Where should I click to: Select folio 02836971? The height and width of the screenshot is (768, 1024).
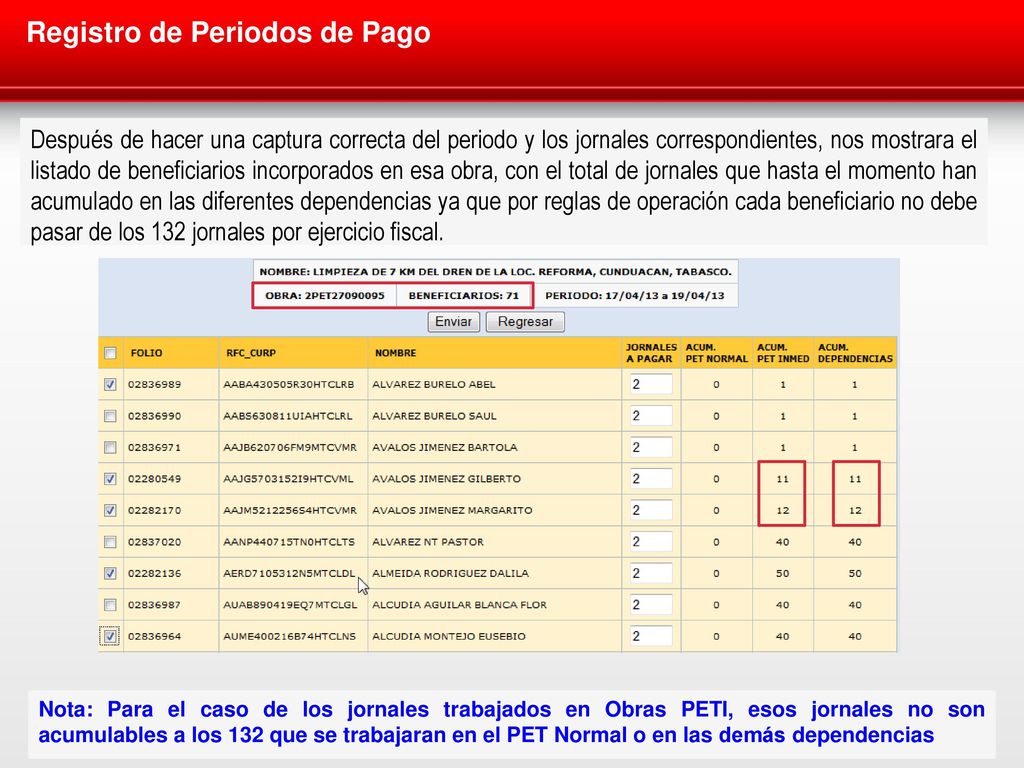point(154,447)
